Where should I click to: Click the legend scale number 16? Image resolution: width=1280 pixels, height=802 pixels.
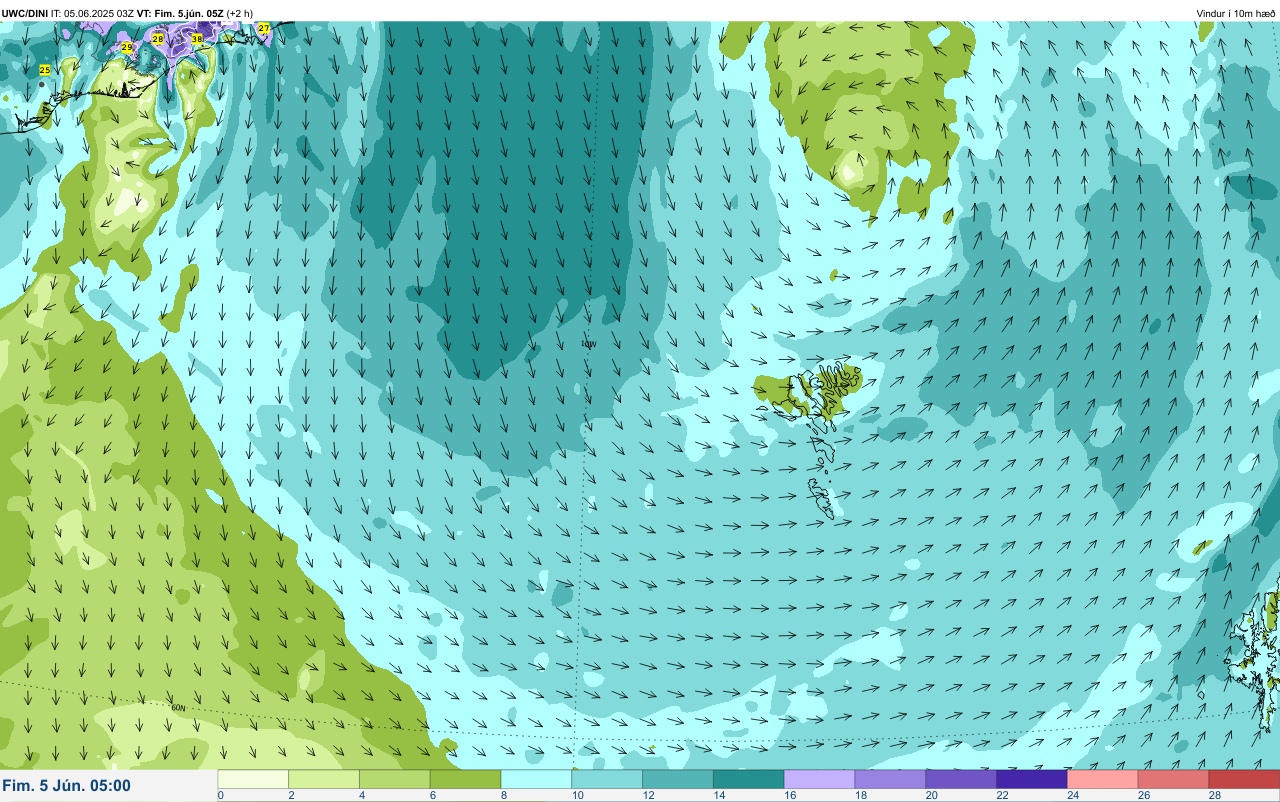[789, 796]
